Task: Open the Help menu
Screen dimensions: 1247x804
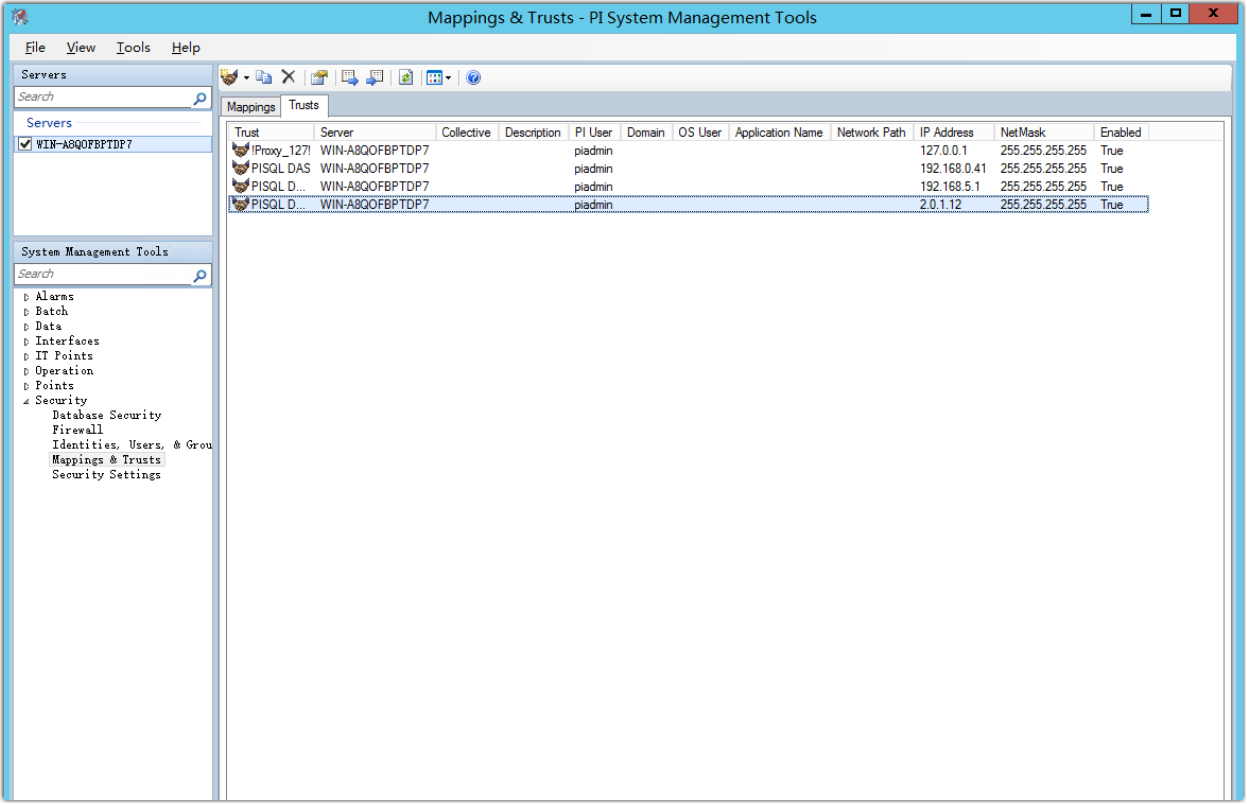Action: pos(186,47)
